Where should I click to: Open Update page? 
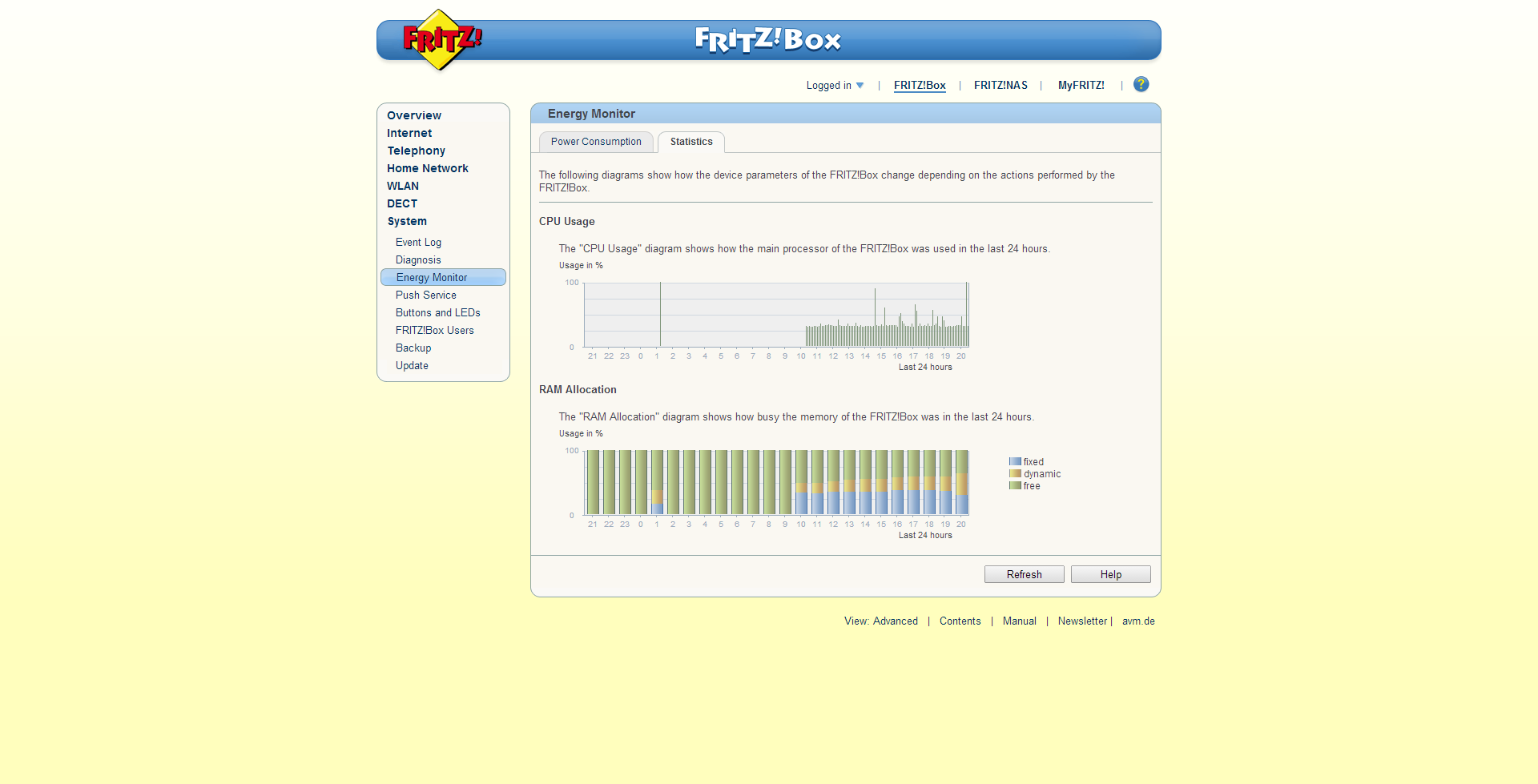click(412, 365)
